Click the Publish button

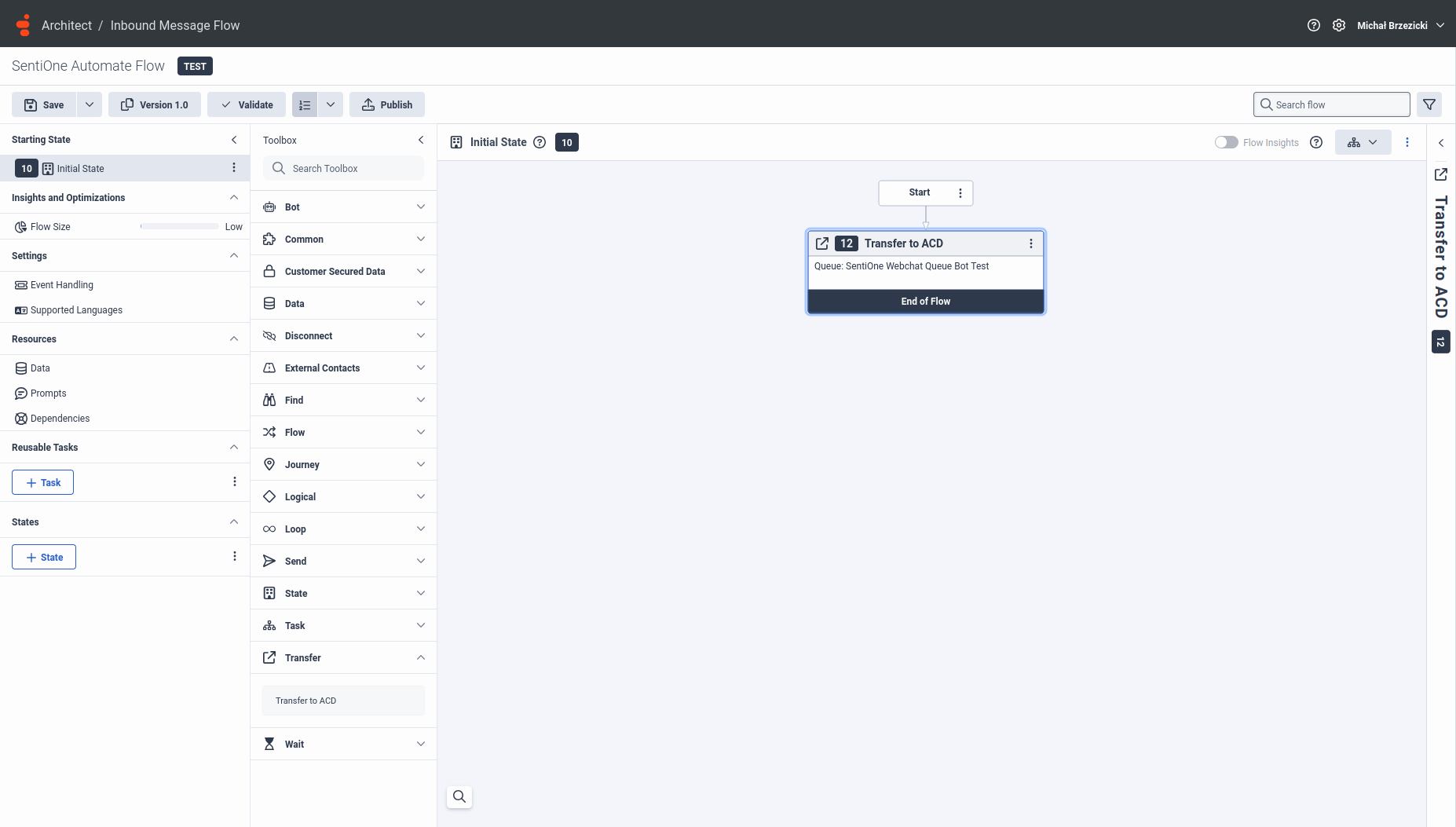tap(387, 104)
